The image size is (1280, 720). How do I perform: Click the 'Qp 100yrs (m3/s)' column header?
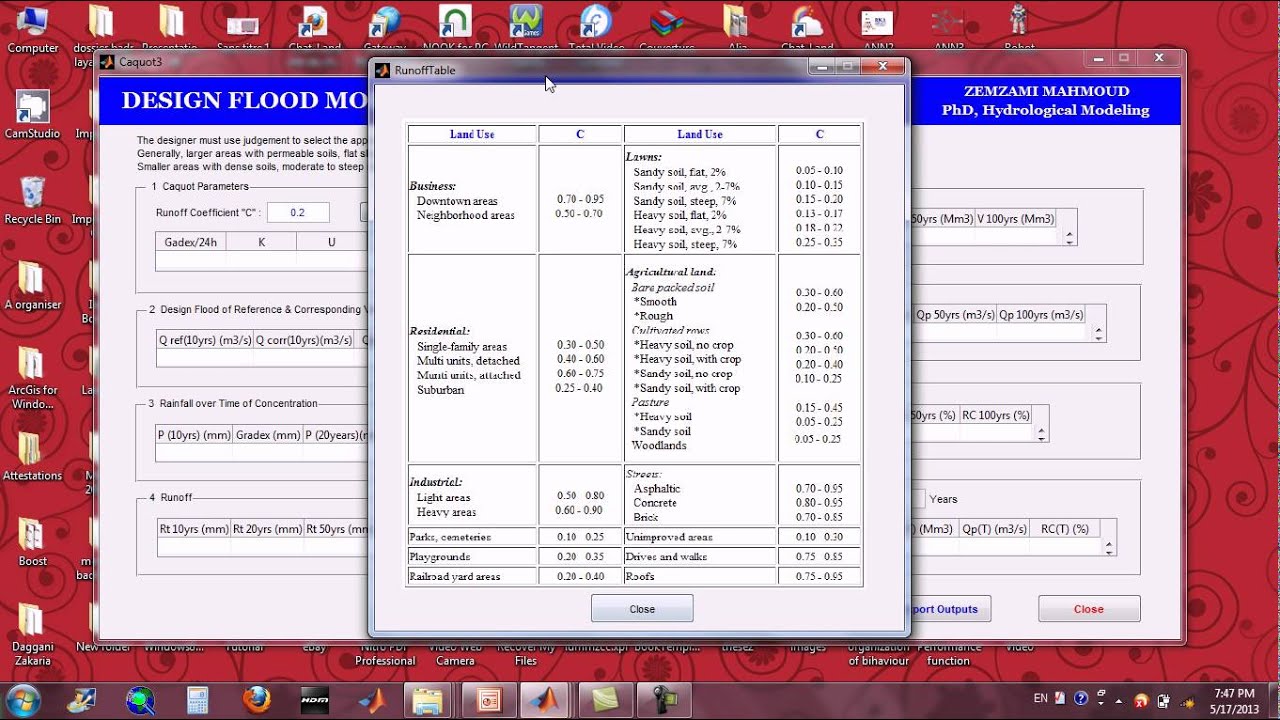pyautogui.click(x=1041, y=314)
